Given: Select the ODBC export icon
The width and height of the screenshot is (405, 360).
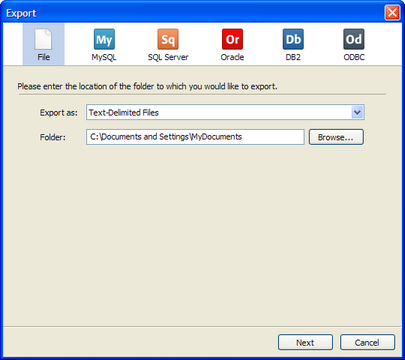Looking at the screenshot, I should tap(354, 44).
